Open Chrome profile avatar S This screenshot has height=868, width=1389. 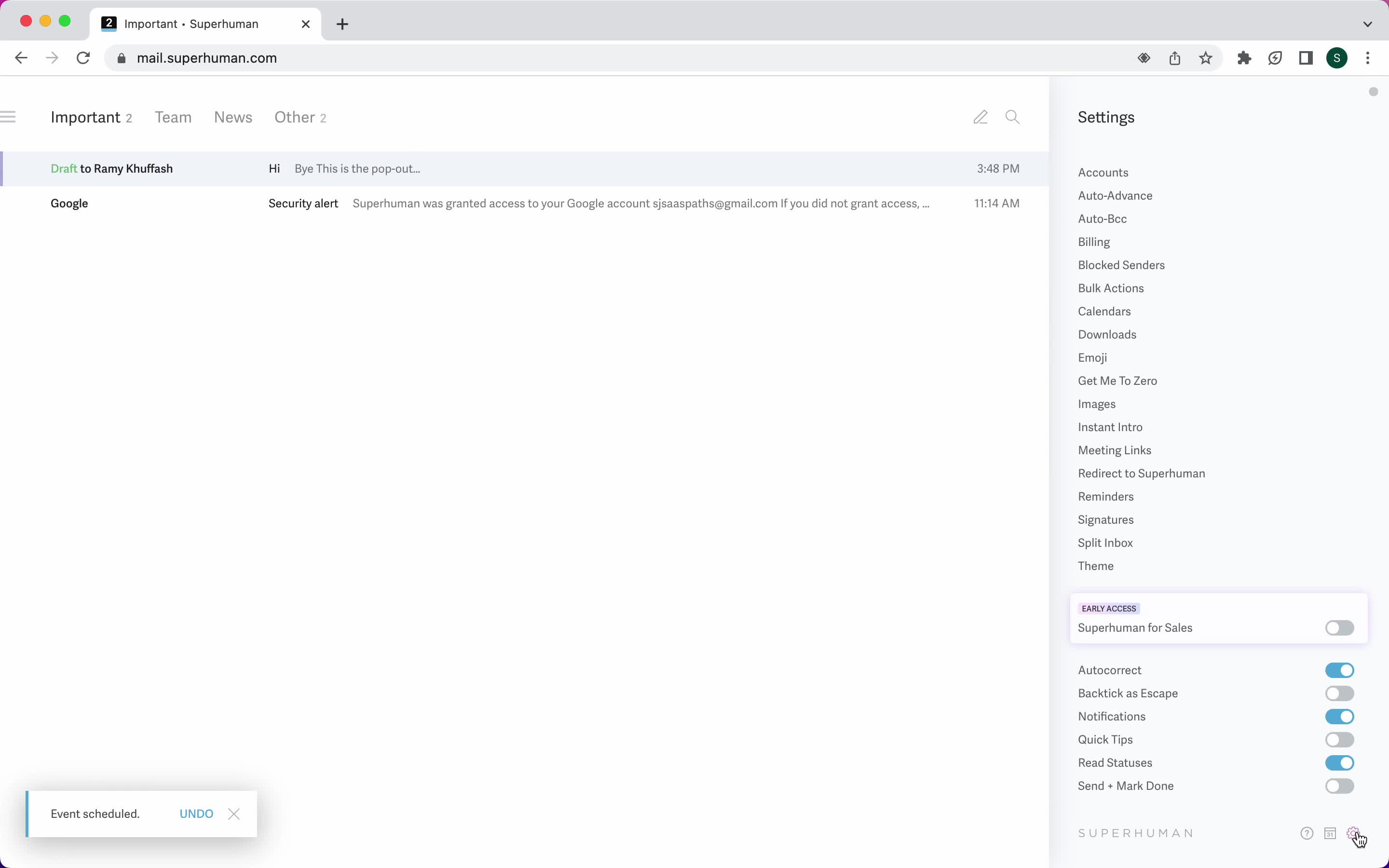tap(1337, 58)
